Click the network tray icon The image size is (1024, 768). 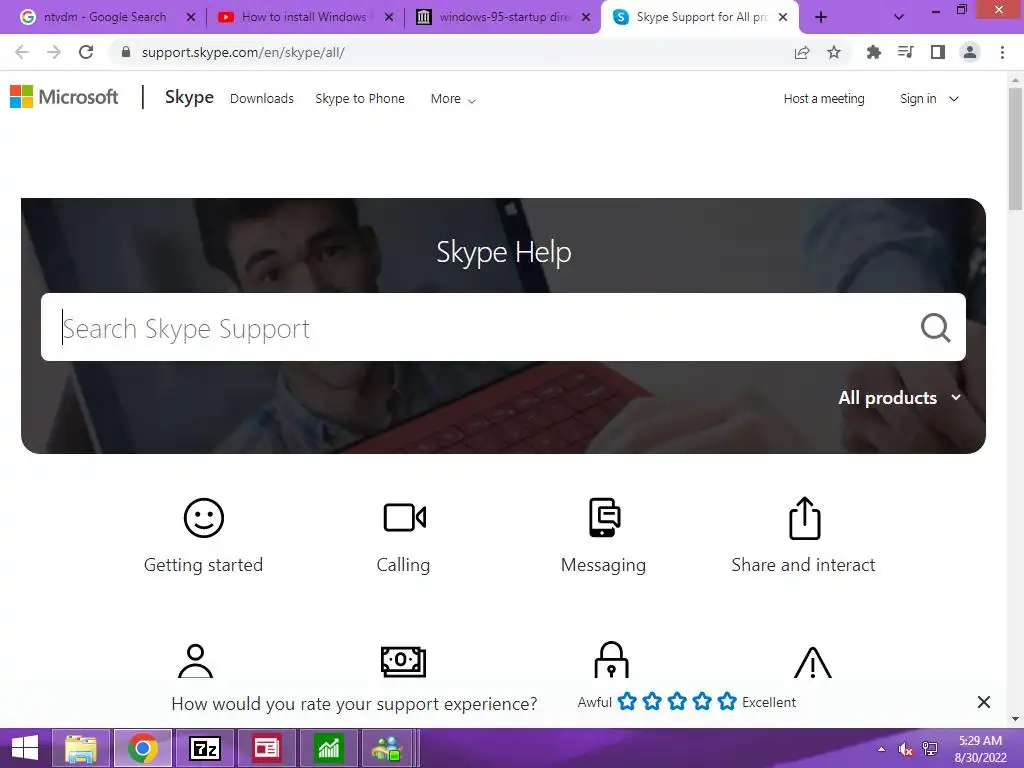[x=930, y=748]
